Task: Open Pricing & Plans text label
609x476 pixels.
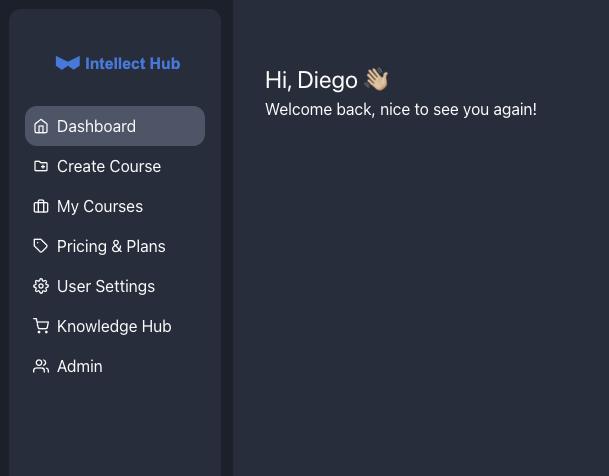Action: click(x=111, y=246)
